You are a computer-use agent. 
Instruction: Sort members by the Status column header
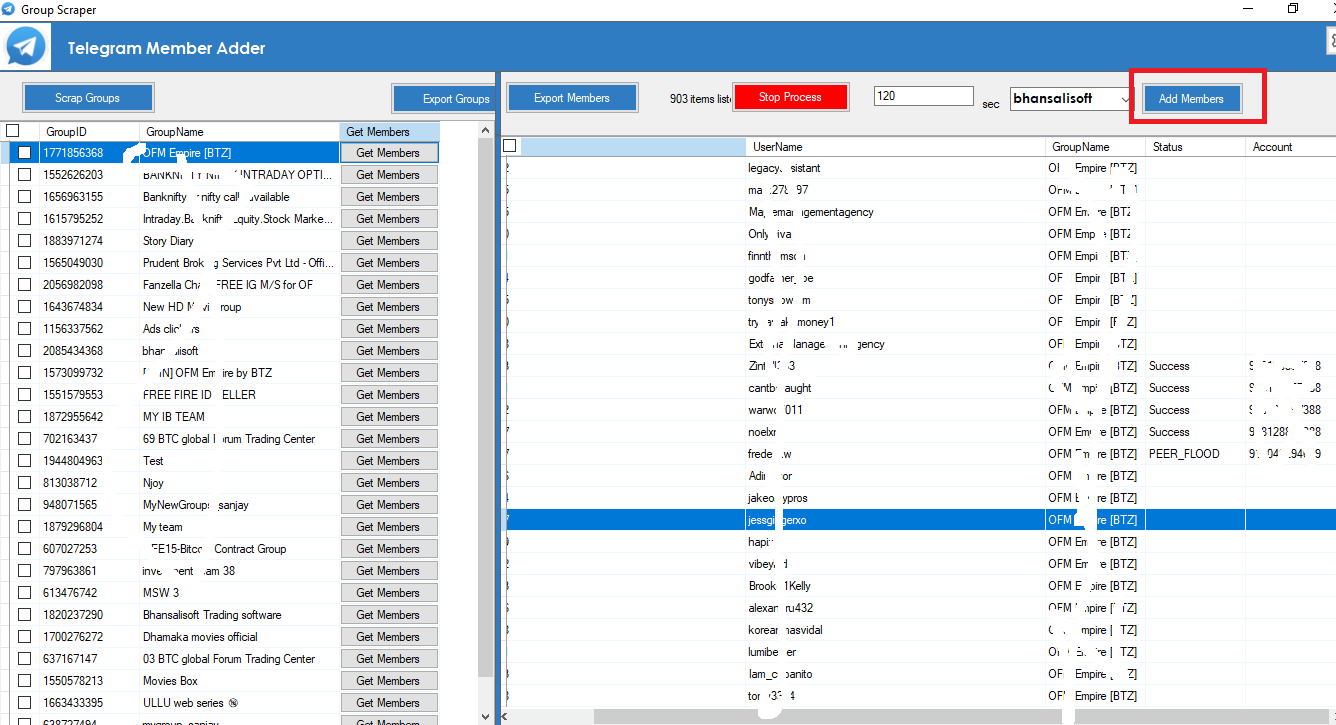[1195, 146]
